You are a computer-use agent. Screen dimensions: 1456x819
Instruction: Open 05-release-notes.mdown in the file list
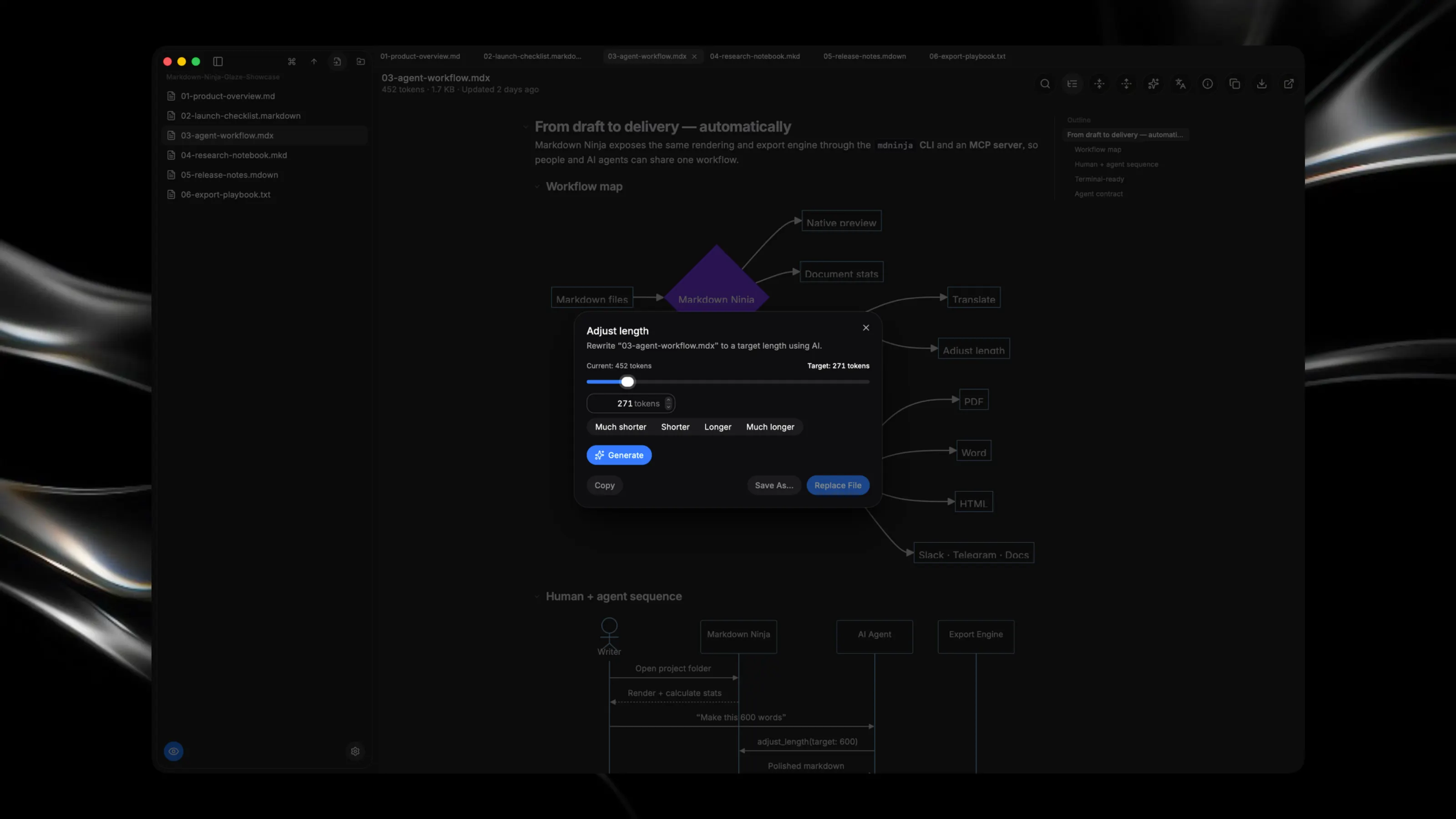pos(264,175)
